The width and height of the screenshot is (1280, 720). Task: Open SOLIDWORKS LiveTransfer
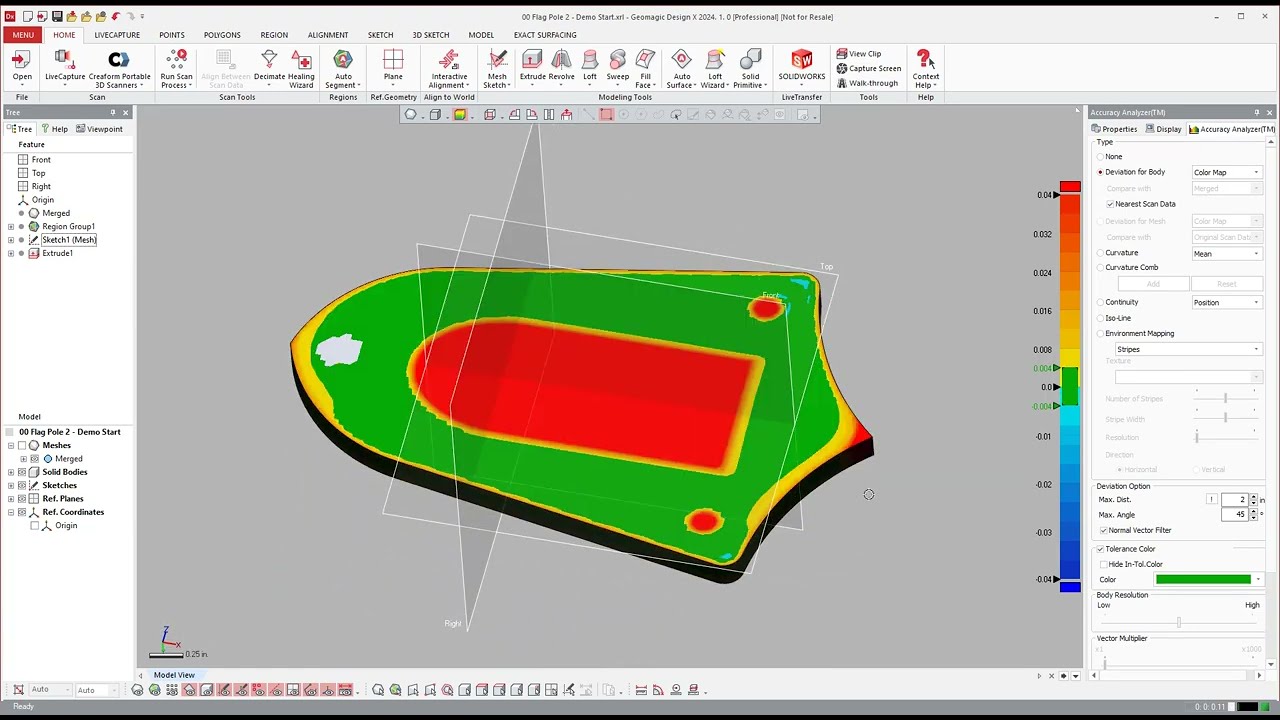802,67
